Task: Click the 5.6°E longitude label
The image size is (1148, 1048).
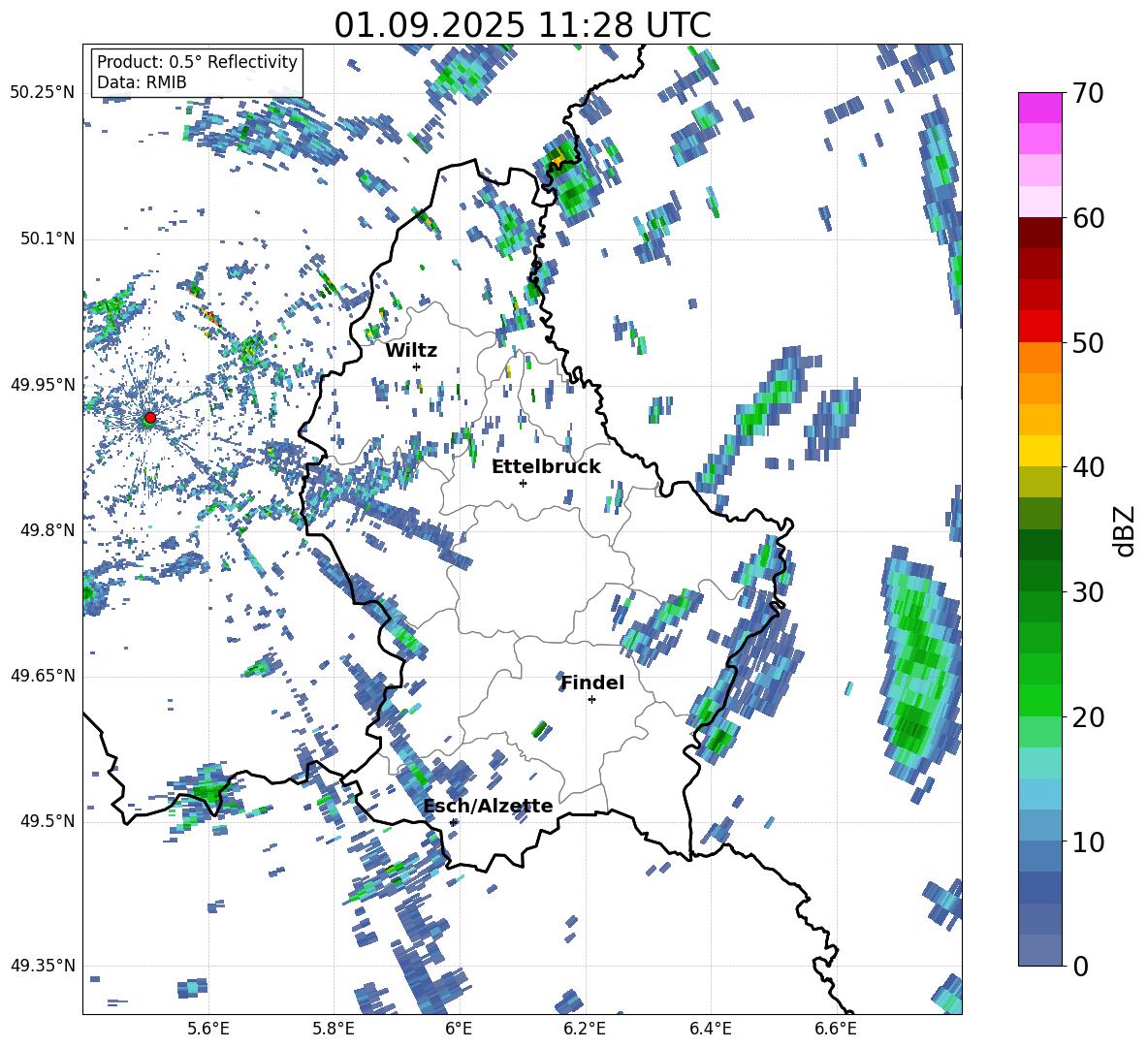Action: point(207,1029)
